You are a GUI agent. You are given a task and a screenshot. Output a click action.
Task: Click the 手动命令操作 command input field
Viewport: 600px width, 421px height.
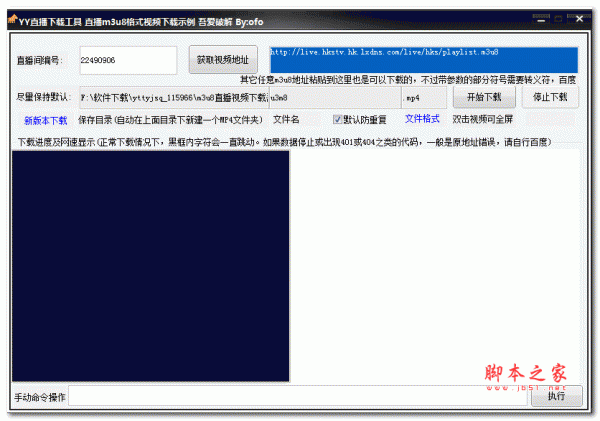(298, 396)
